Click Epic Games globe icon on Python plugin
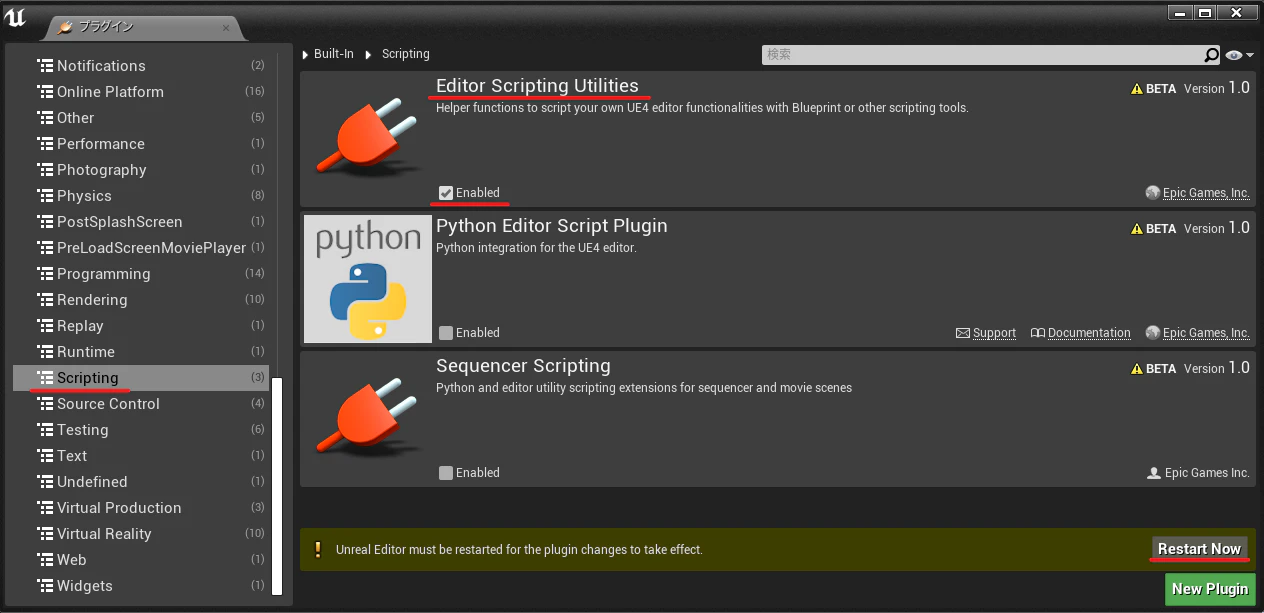The height and width of the screenshot is (613, 1264). pyautogui.click(x=1153, y=333)
